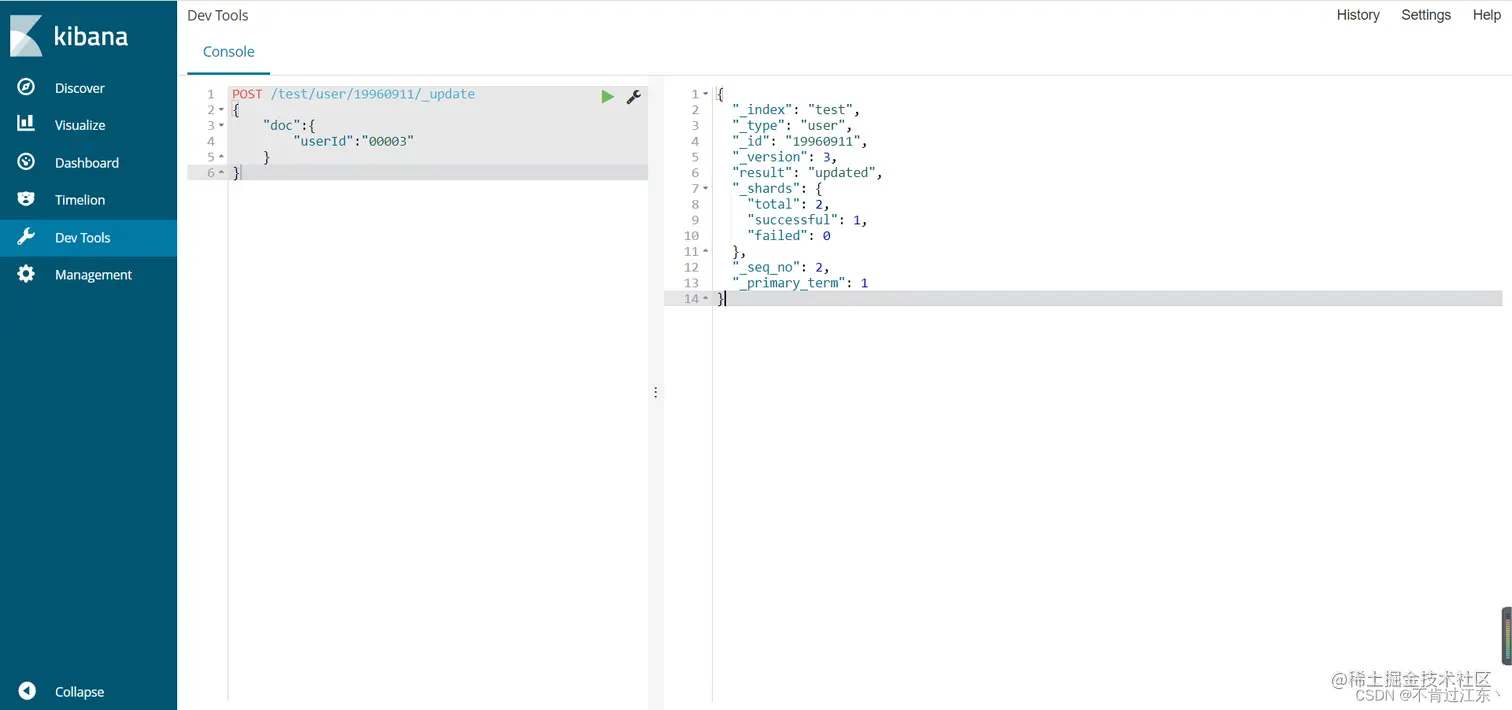Screen dimensions: 1512x710
Task: Click "result": "updated" in response
Action: tap(807, 173)
